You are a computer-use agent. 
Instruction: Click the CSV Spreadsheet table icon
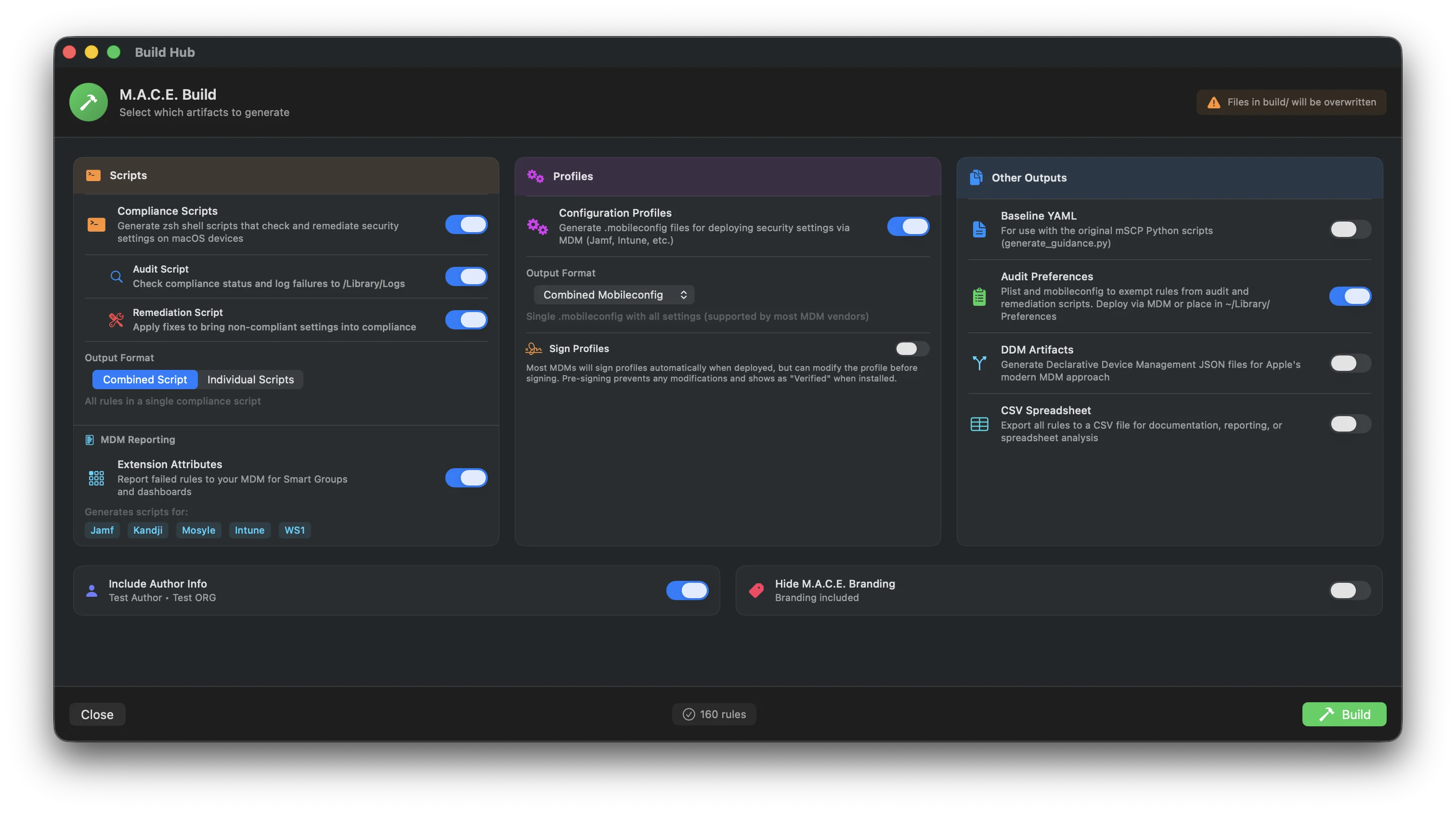[x=979, y=424]
